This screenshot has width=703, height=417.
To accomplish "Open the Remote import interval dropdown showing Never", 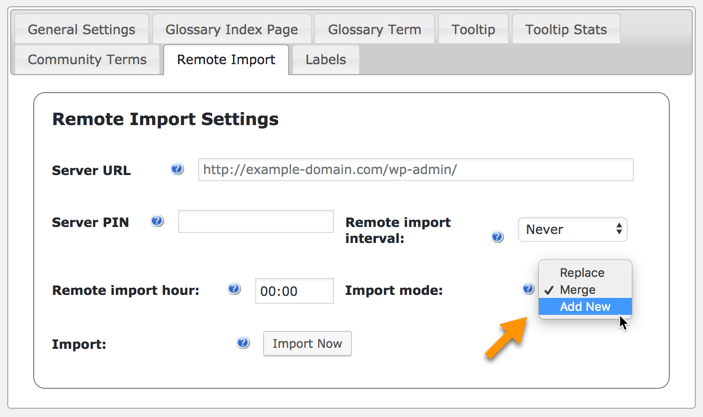I will (x=572, y=229).
